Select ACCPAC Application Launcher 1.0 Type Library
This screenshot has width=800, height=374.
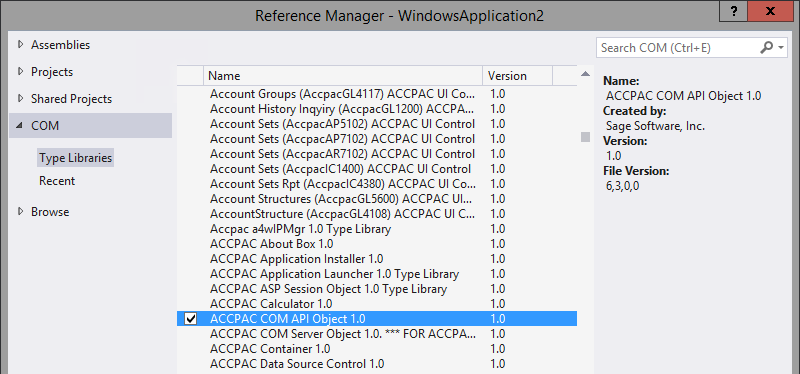[377, 273]
